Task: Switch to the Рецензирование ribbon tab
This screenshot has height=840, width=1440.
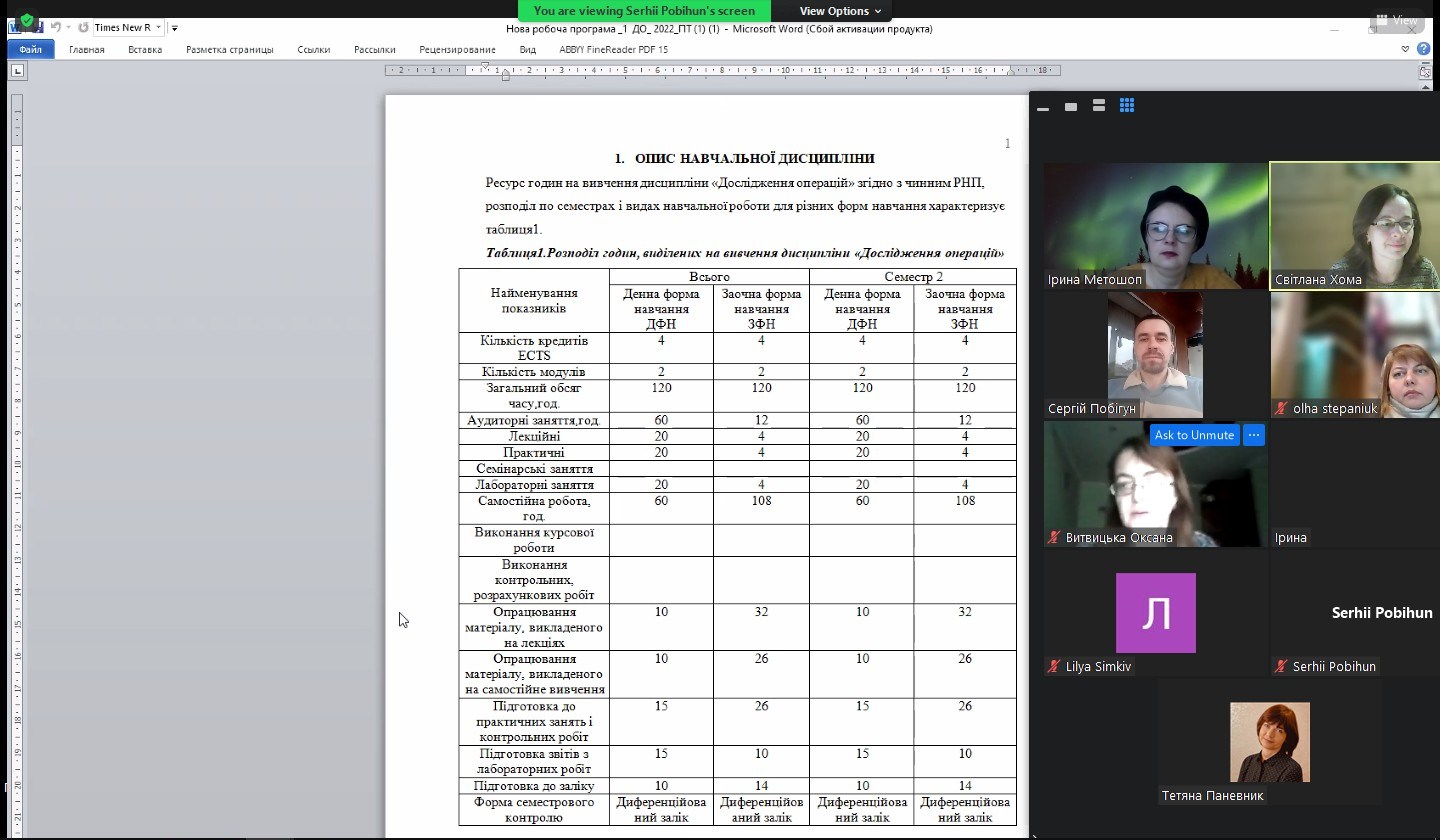Action: 457,49
